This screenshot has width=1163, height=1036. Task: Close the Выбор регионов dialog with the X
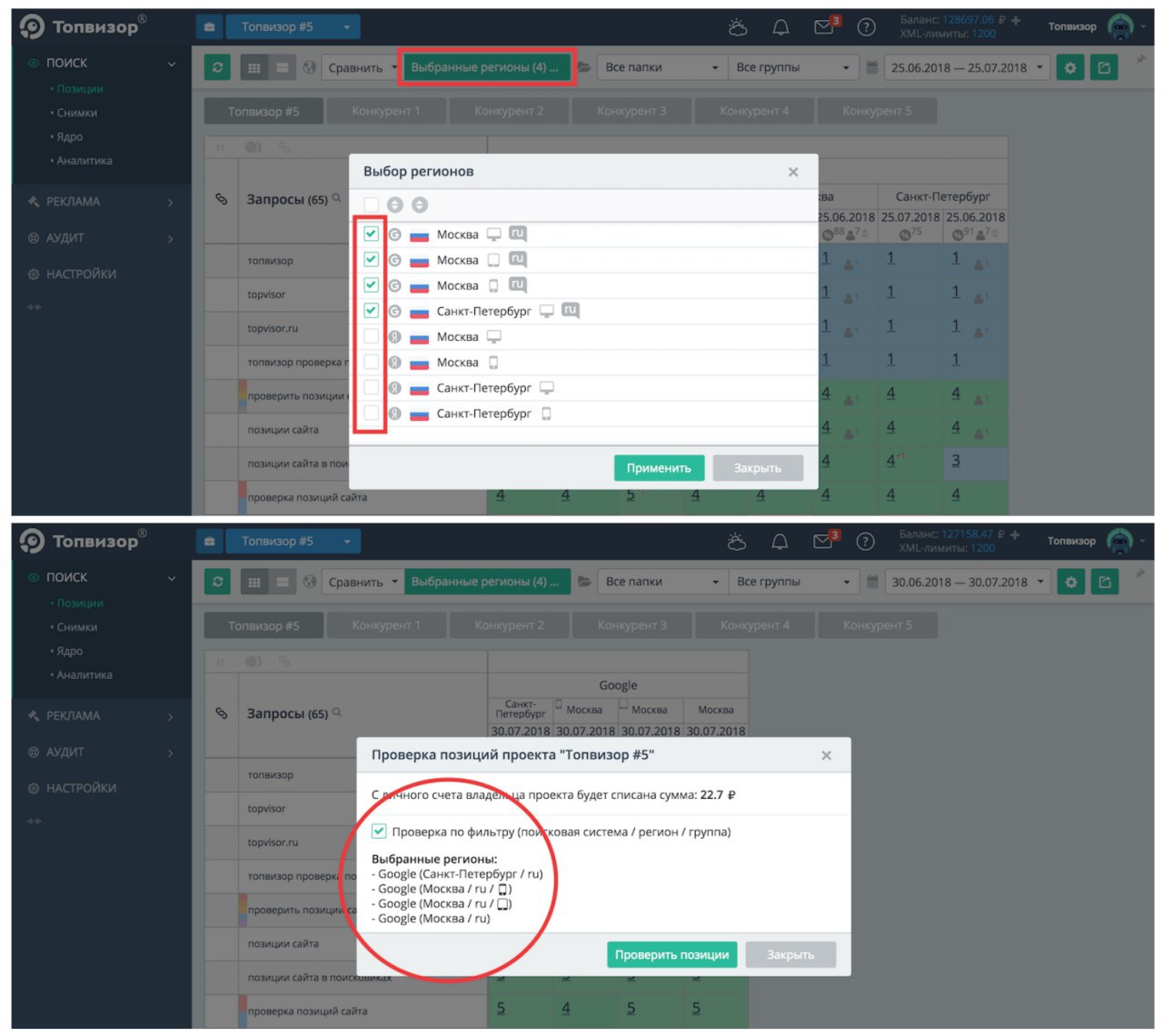coord(793,172)
